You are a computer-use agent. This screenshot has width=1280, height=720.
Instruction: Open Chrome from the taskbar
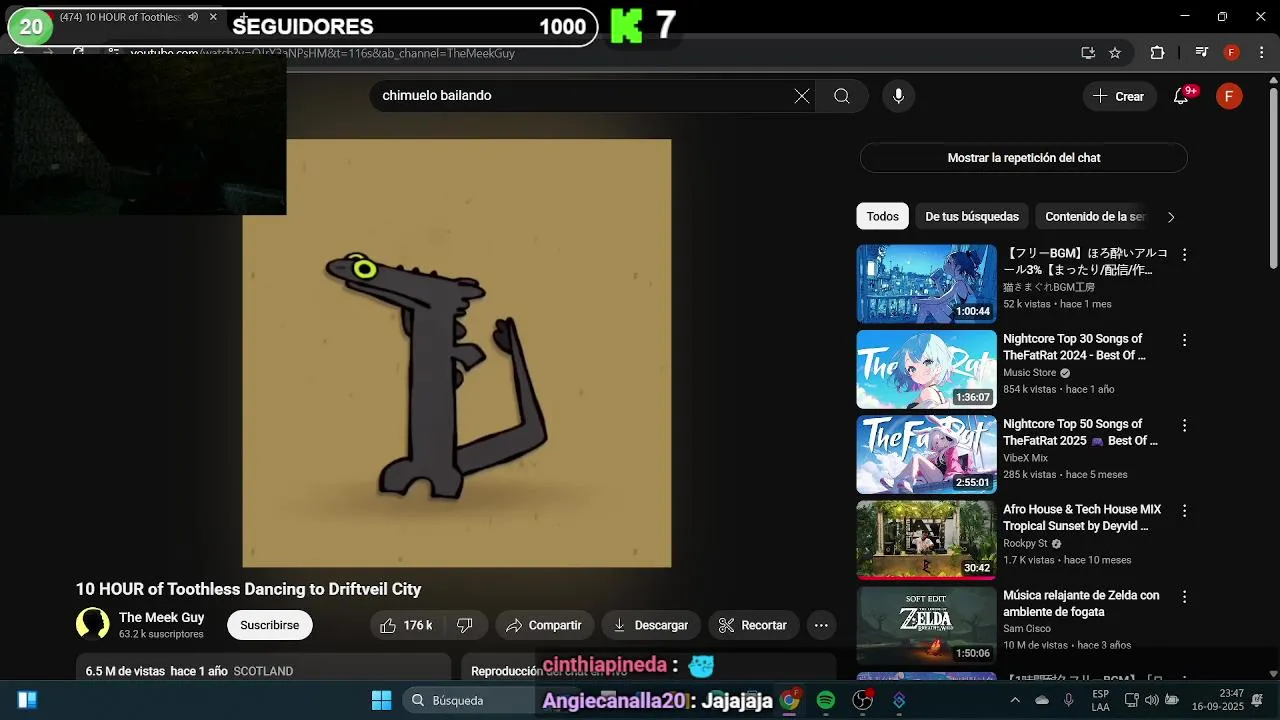[790, 700]
